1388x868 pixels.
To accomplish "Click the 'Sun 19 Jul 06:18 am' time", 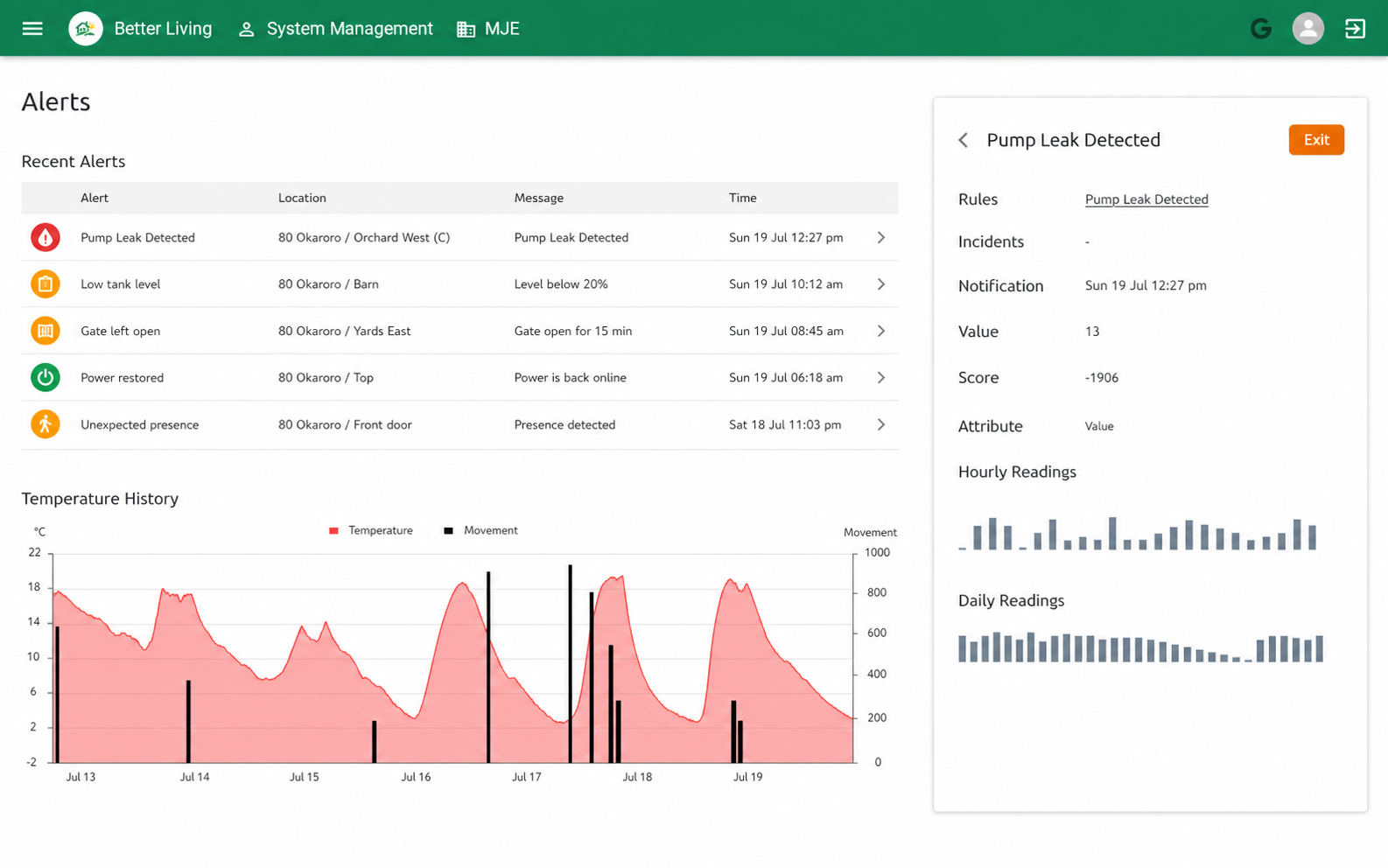I will point(786,378).
